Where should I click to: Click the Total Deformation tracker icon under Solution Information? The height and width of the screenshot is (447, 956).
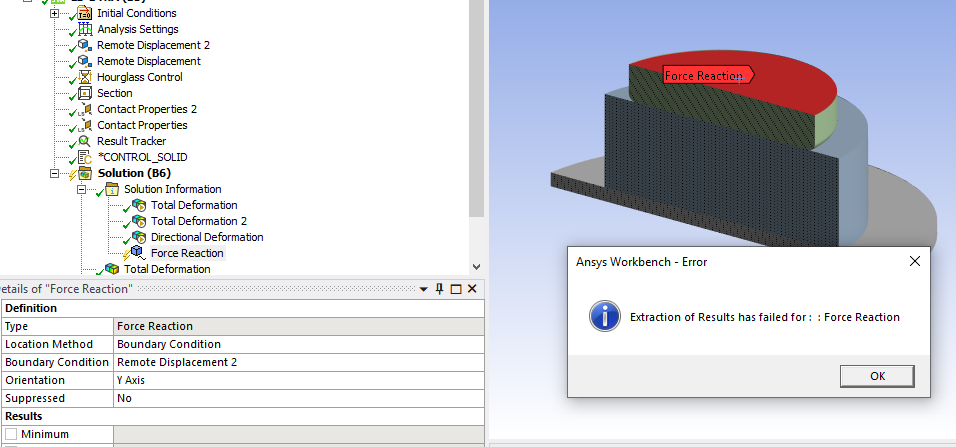pyautogui.click(x=138, y=205)
